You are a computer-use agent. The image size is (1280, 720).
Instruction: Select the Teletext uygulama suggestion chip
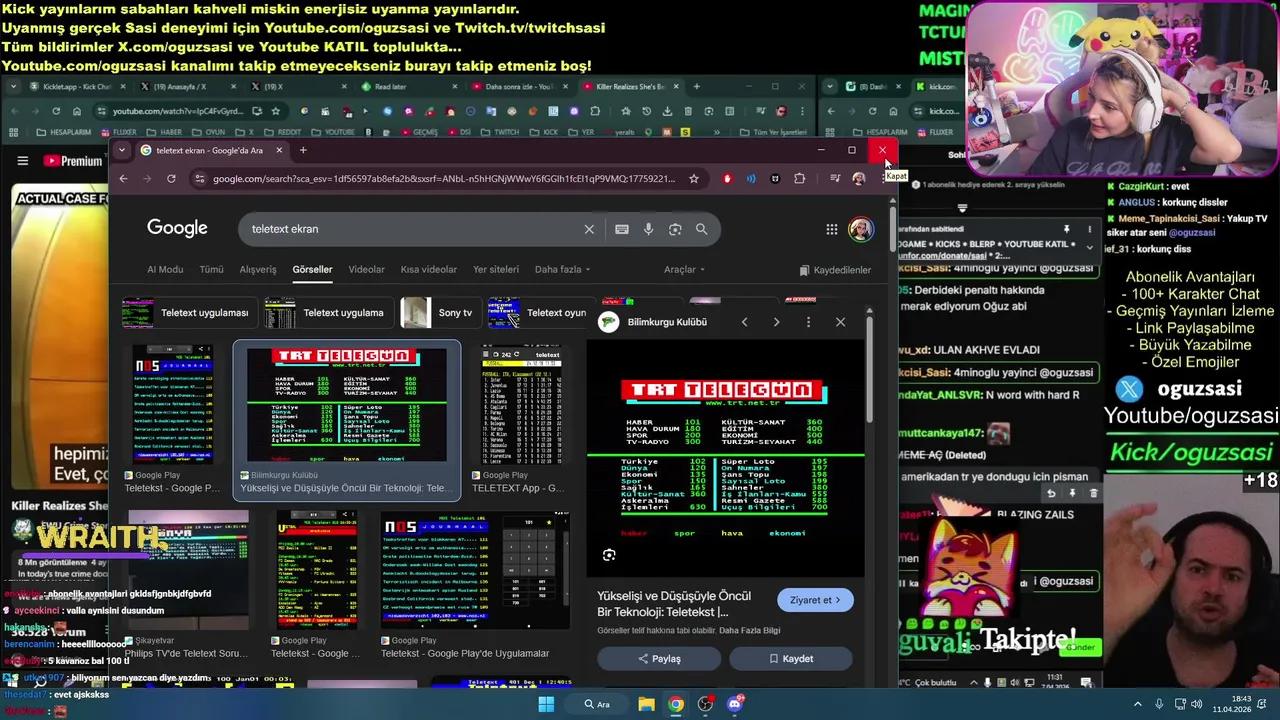327,313
